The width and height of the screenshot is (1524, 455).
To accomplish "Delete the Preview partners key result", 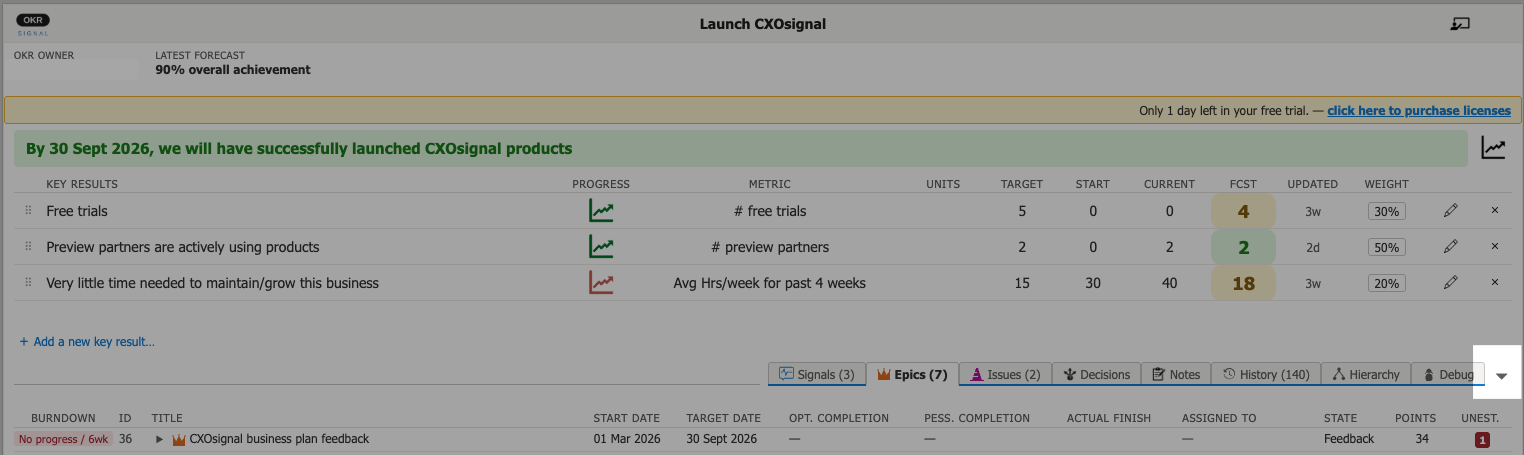I will point(1495,246).
